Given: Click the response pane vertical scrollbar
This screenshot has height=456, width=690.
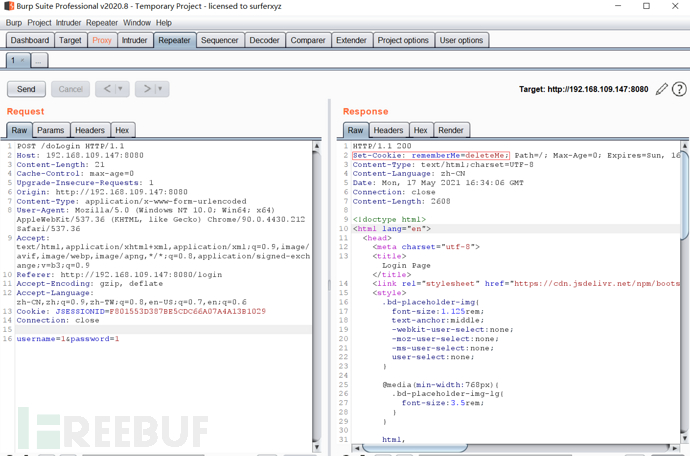Looking at the screenshot, I should (x=685, y=300).
